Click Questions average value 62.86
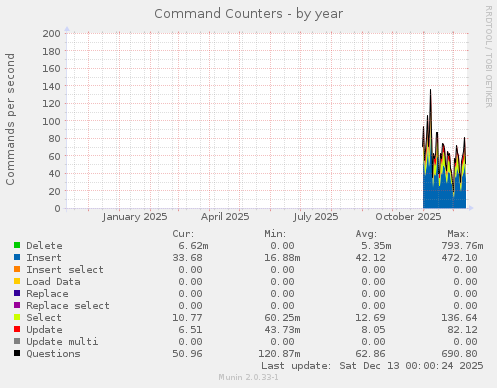 (x=370, y=354)
